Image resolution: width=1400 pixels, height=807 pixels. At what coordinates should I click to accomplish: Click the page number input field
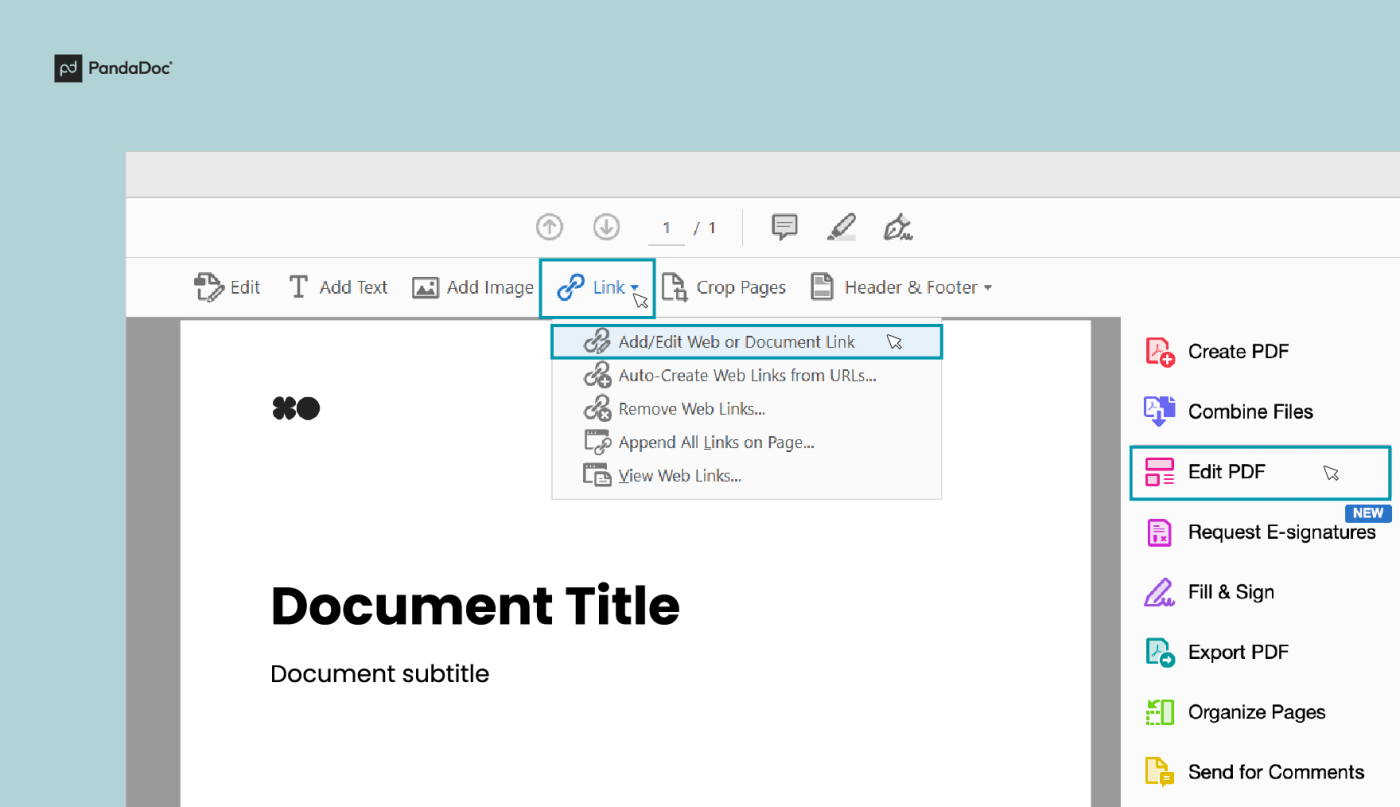coord(666,229)
